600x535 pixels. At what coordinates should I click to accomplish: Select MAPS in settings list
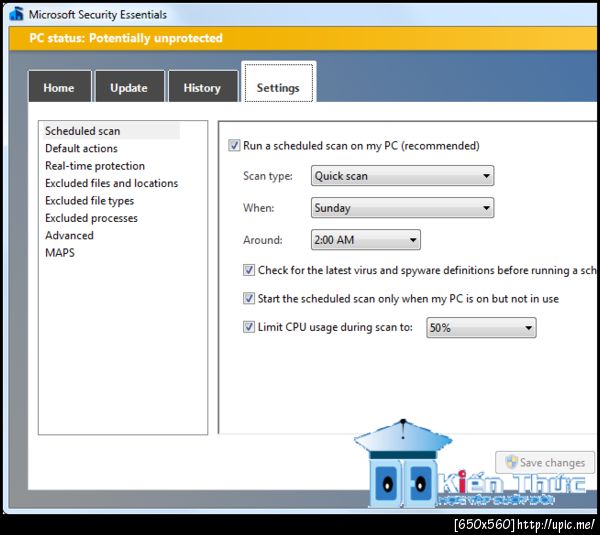point(60,253)
